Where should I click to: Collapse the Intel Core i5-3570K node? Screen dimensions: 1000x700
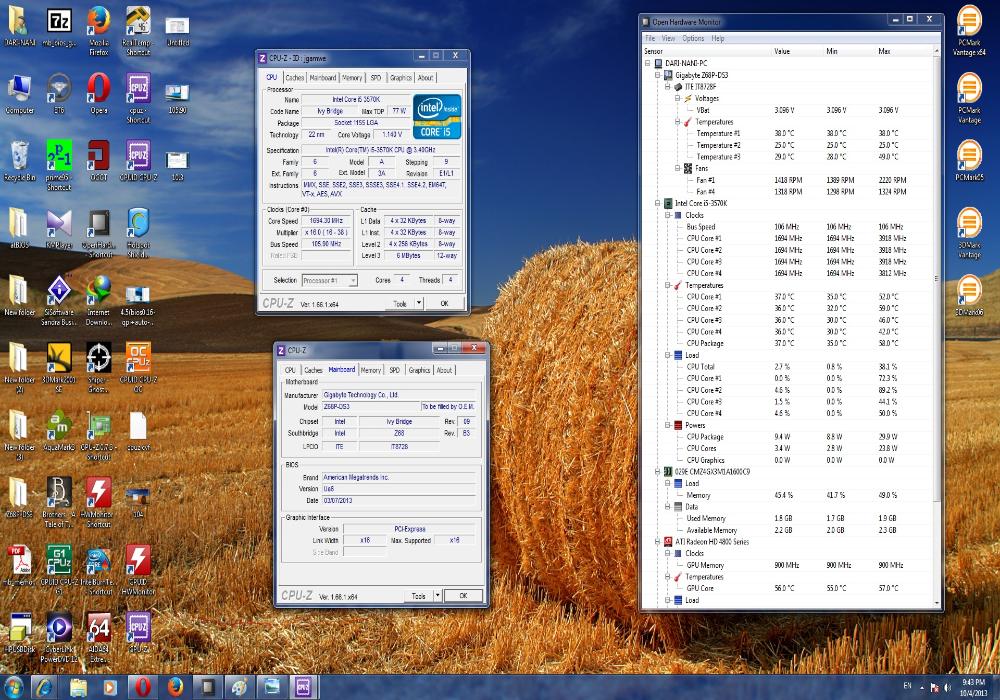point(658,203)
